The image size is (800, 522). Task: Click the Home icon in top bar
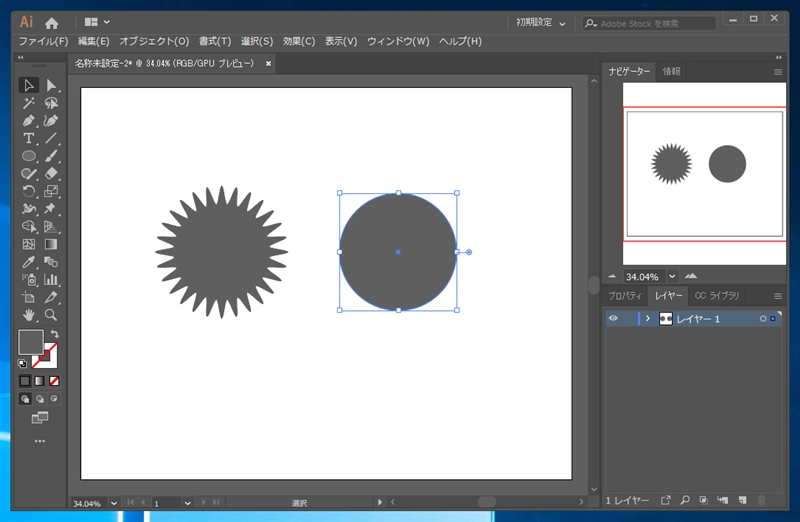52,23
